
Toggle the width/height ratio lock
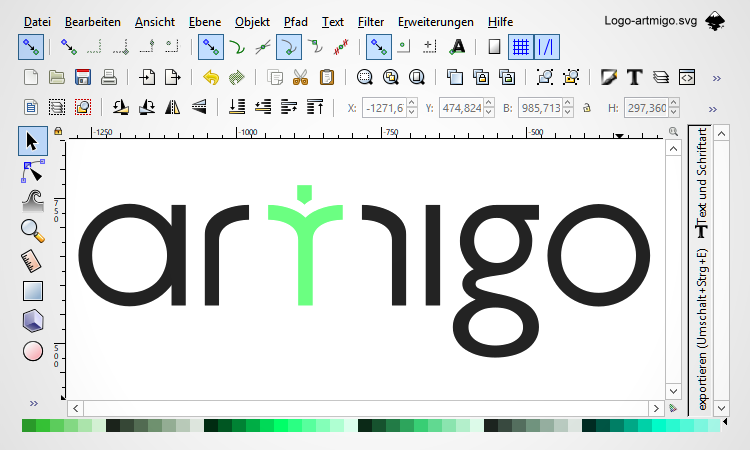click(586, 108)
